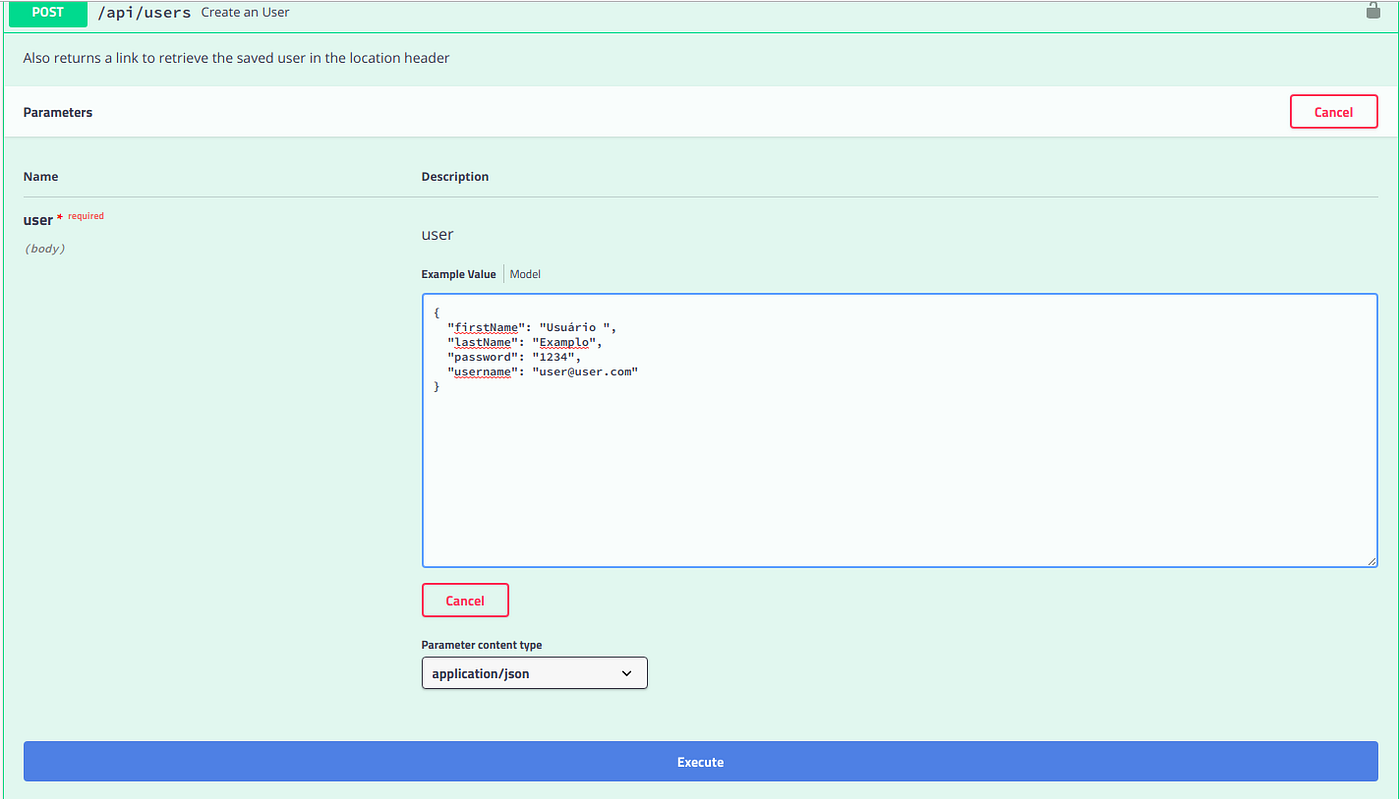Click the required 'user' parameter name

point(37,219)
